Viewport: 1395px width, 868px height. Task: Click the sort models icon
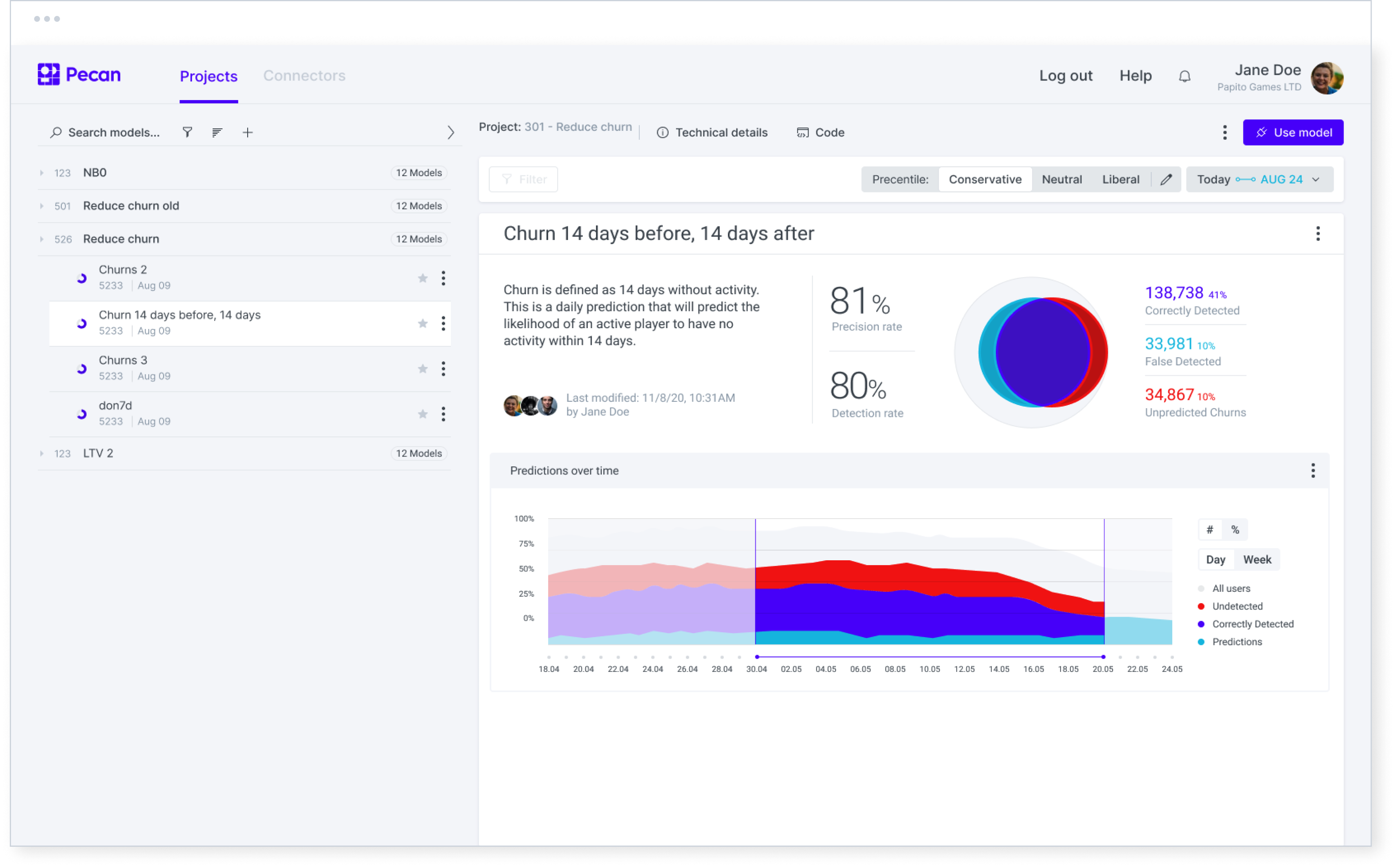click(217, 132)
